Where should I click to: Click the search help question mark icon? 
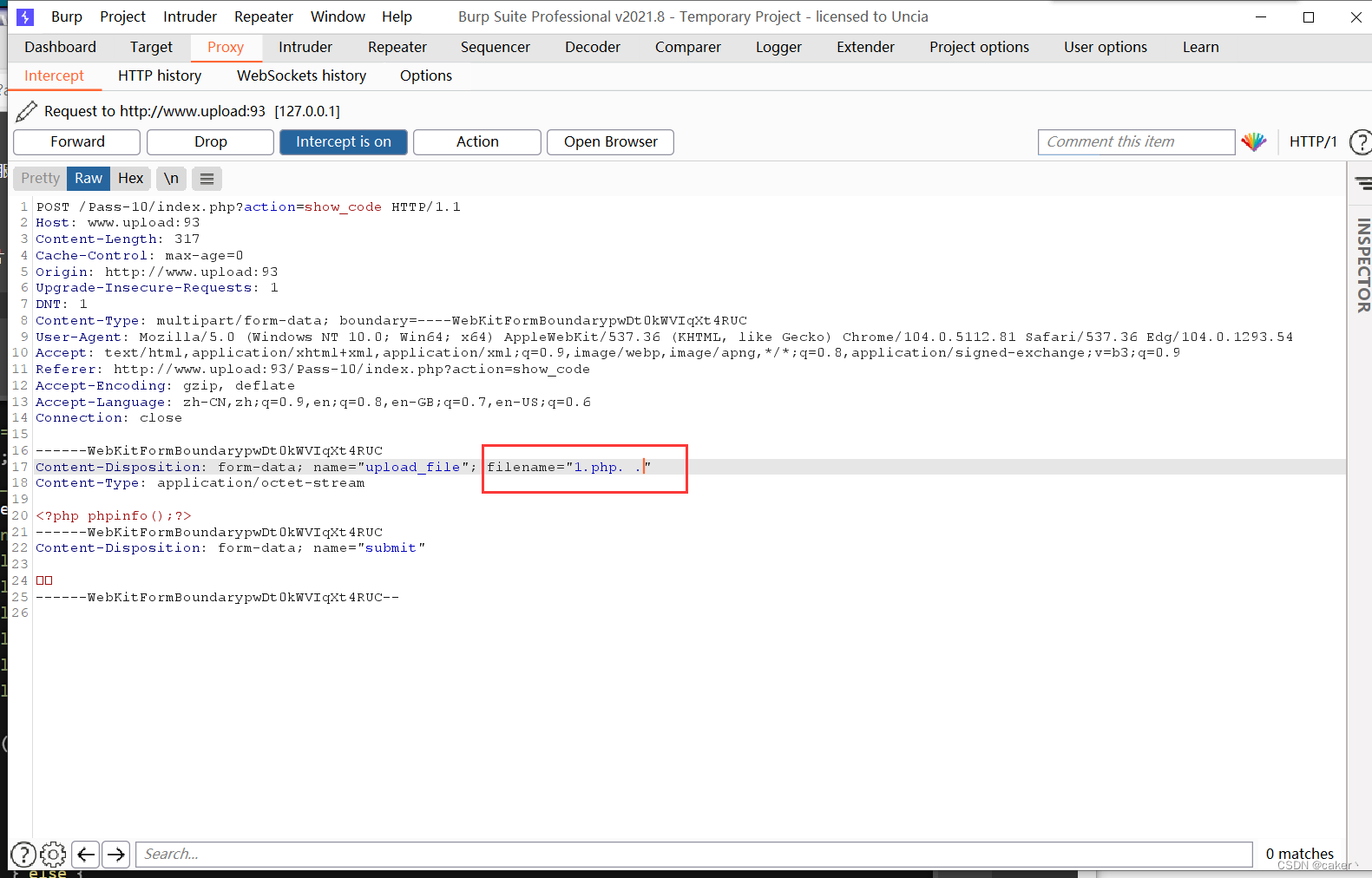pyautogui.click(x=23, y=855)
